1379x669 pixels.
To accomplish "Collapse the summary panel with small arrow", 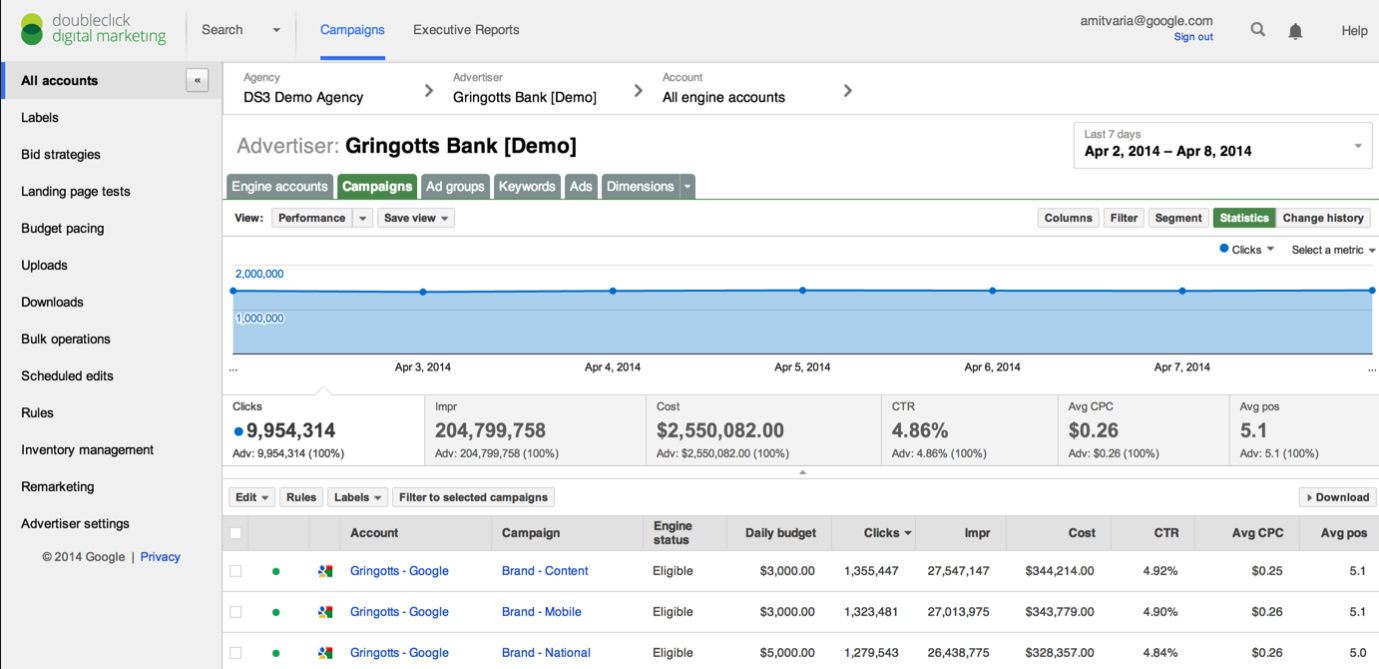I will [x=802, y=472].
